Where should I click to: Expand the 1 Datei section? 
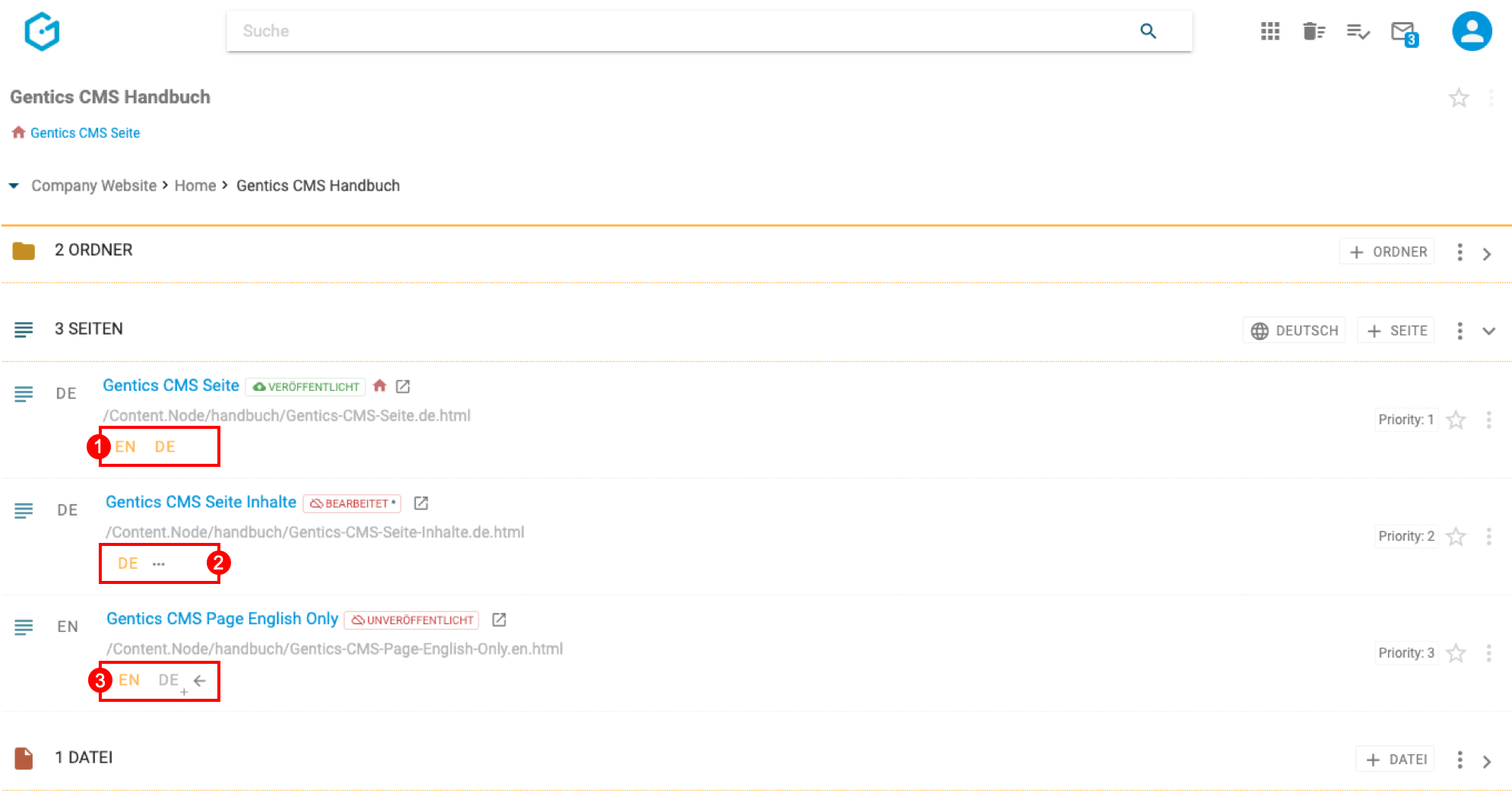click(1487, 761)
